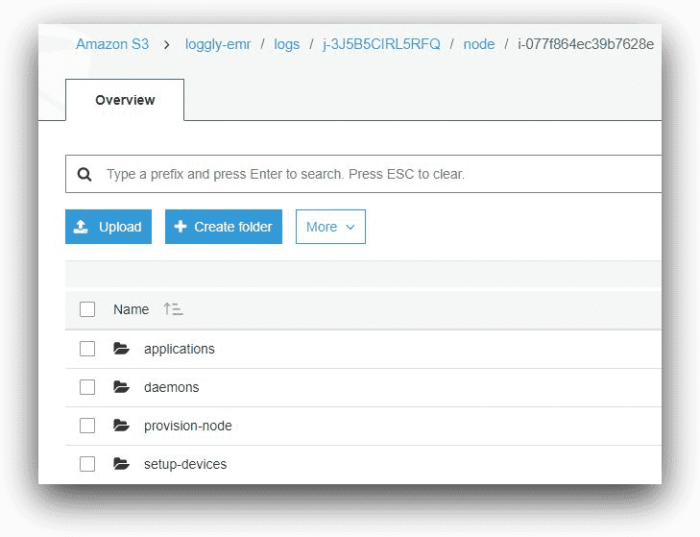Switch to the Overview tab
Screen dimensions: 700x537
coord(125,100)
